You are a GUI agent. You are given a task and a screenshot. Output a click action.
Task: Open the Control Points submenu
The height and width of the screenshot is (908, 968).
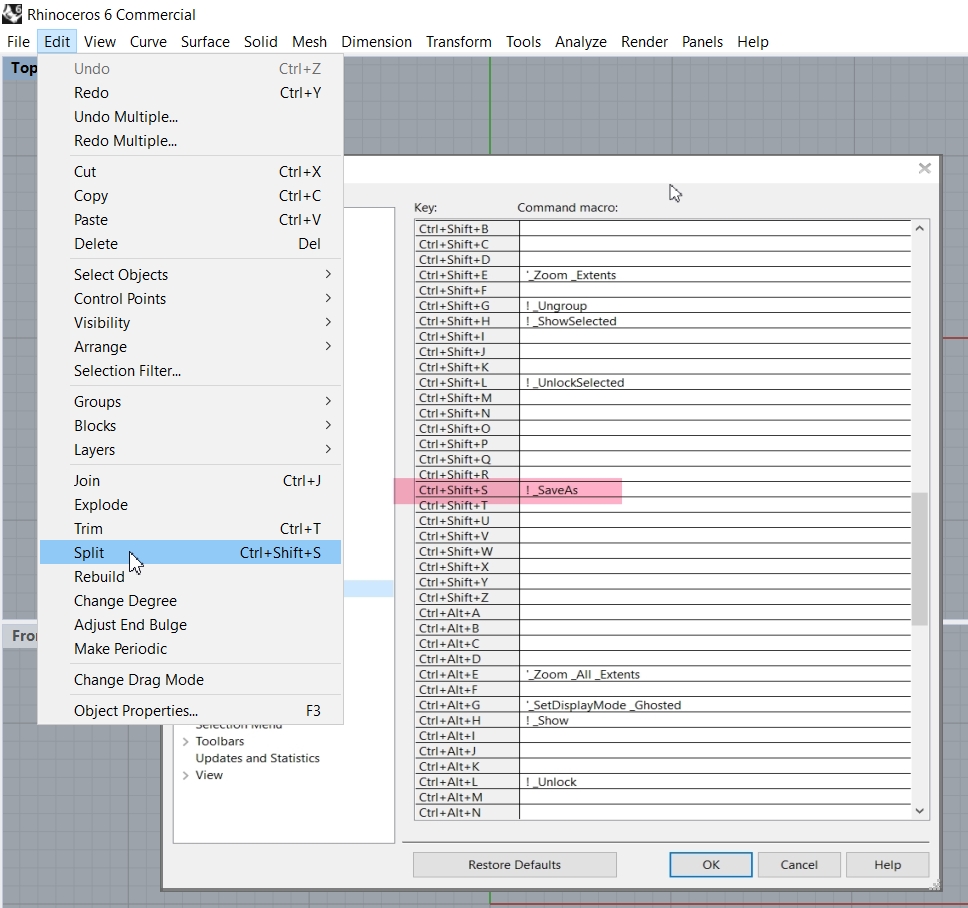pos(119,298)
